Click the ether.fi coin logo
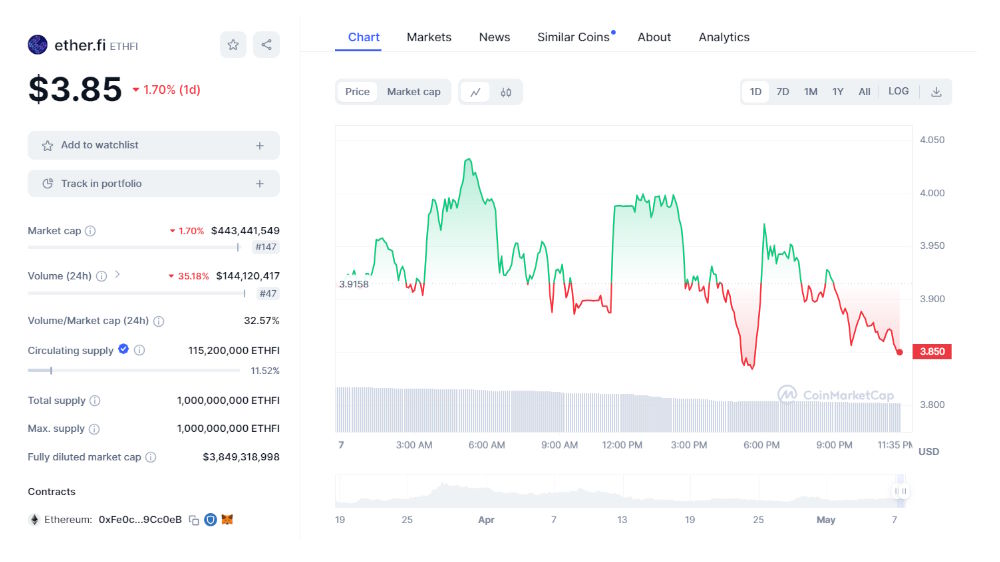 38,45
